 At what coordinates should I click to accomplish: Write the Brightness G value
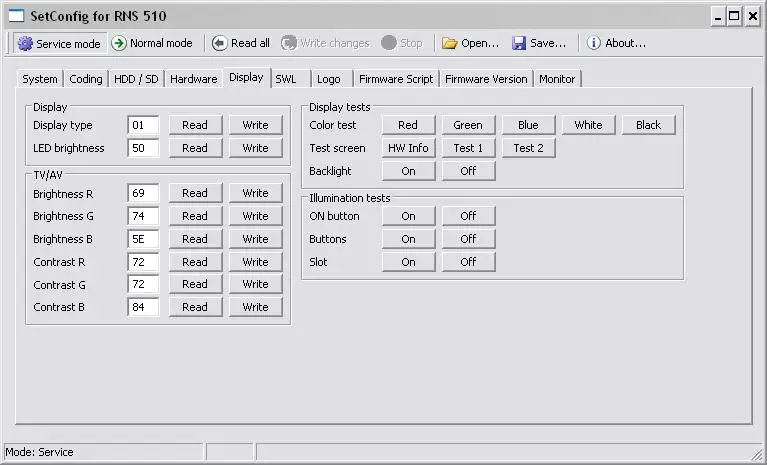(255, 216)
